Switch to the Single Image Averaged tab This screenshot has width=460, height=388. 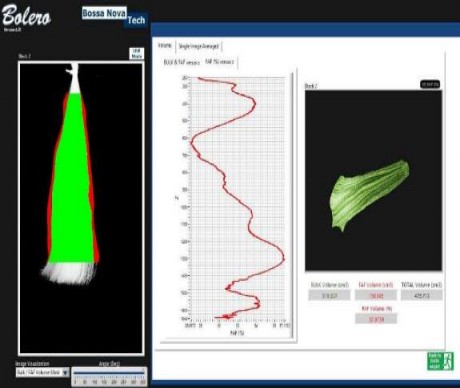coord(199,46)
